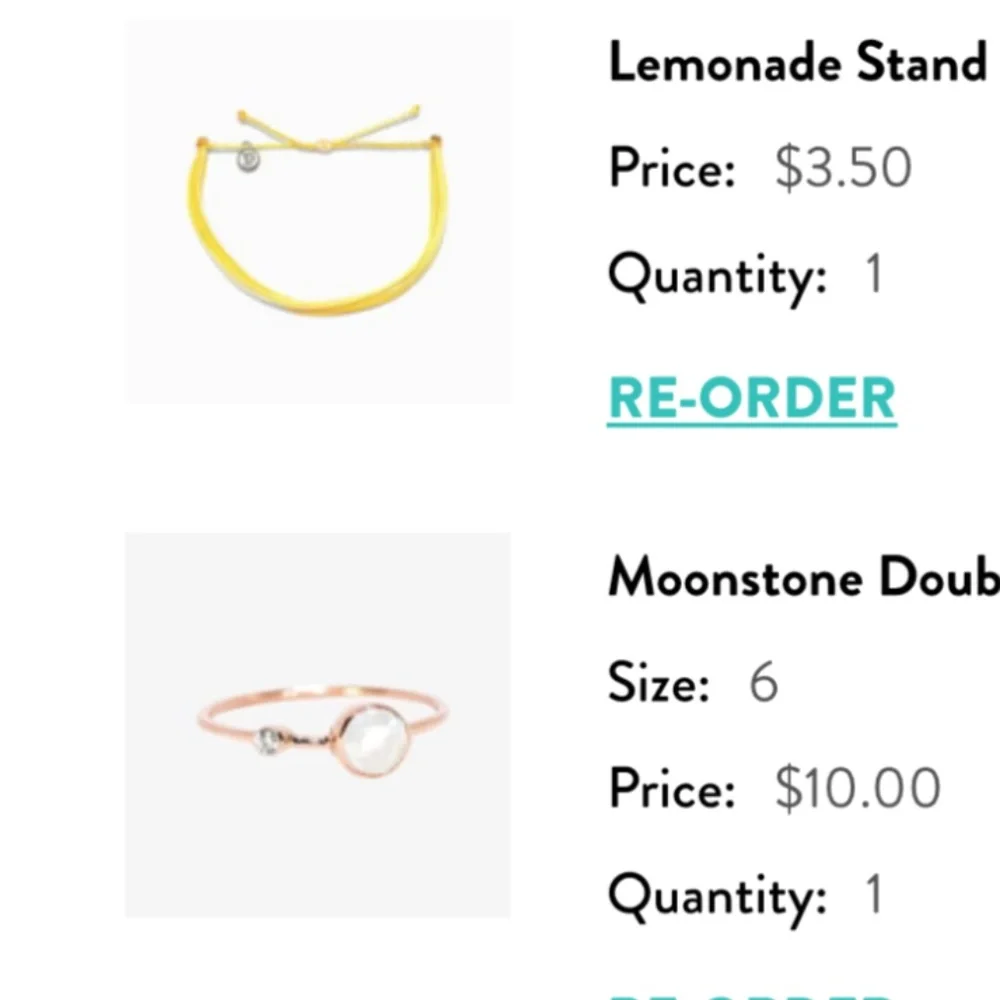1000x1000 pixels.
Task: Click the ring size value 6
Action: tap(763, 684)
